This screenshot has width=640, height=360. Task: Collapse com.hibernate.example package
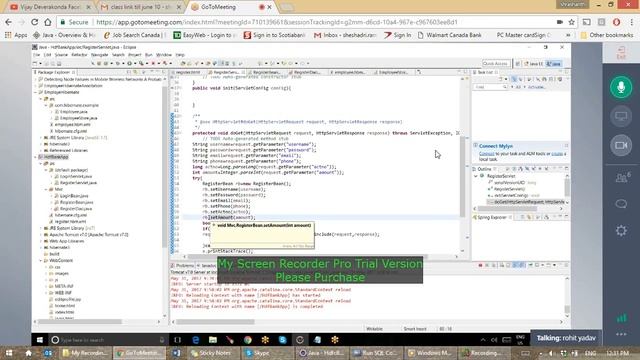point(46,105)
